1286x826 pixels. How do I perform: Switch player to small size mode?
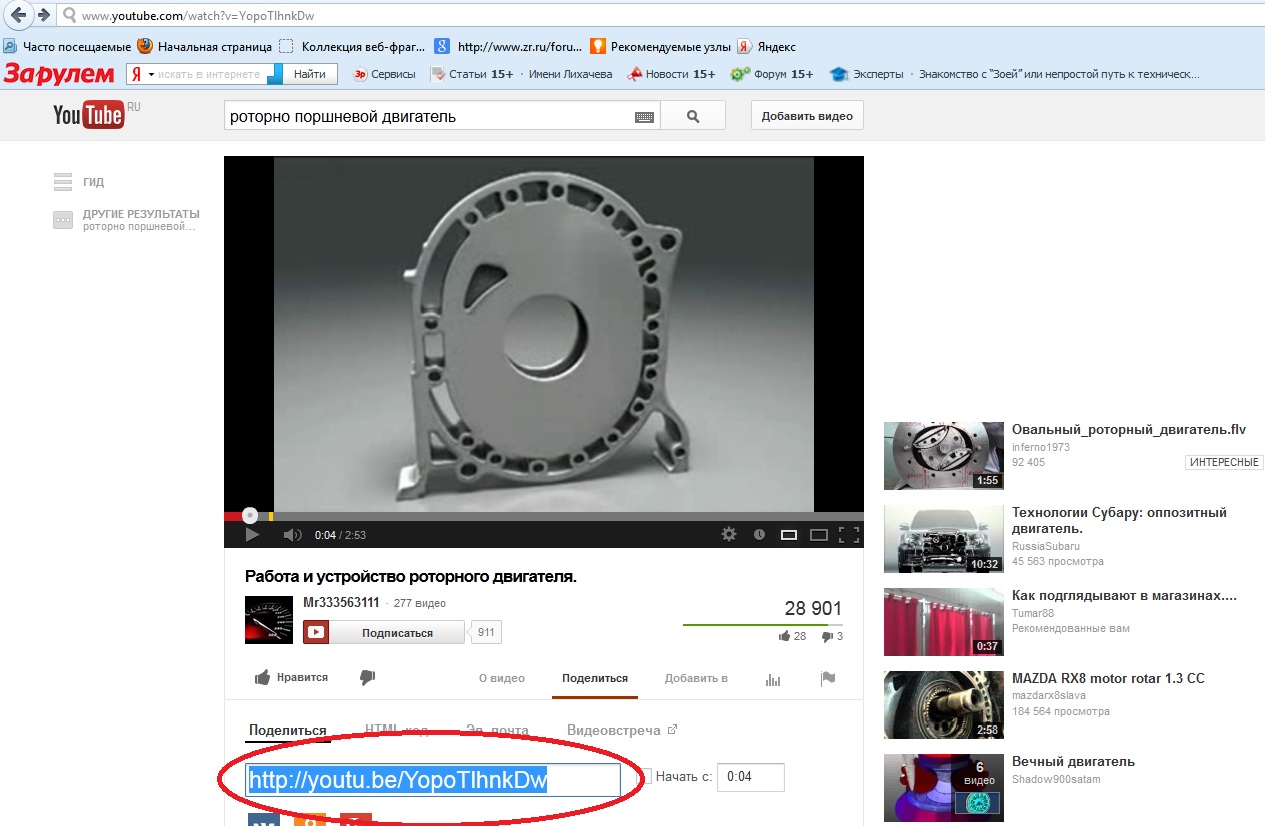788,535
